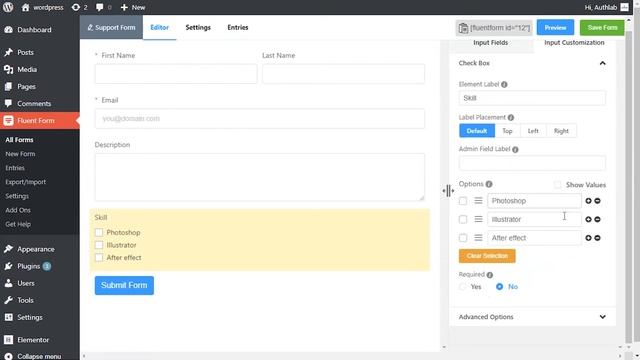Viewport: 640px width, 360px height.
Task: Click the info icon next to Options
Action: (x=489, y=184)
